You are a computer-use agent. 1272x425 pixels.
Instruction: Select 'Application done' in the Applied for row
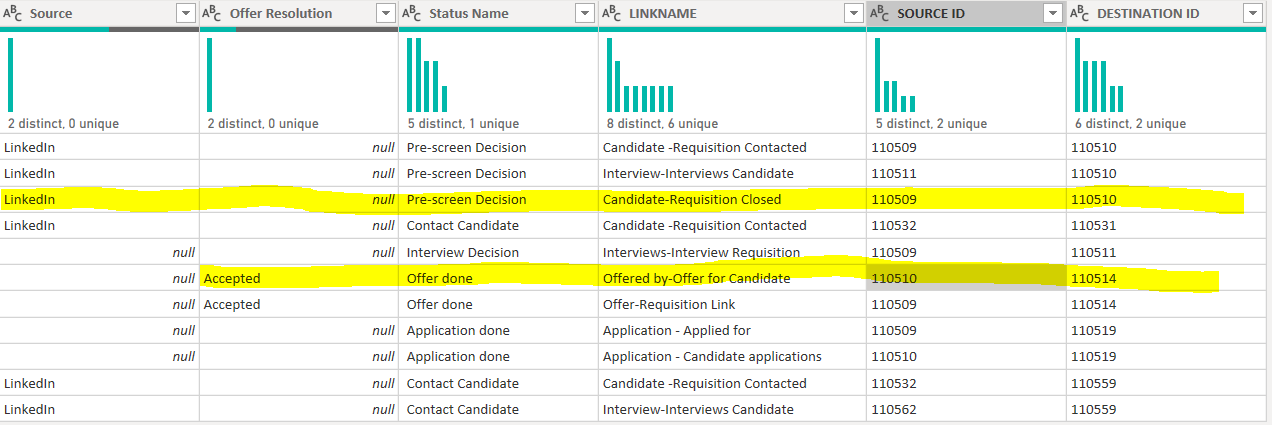coord(498,330)
